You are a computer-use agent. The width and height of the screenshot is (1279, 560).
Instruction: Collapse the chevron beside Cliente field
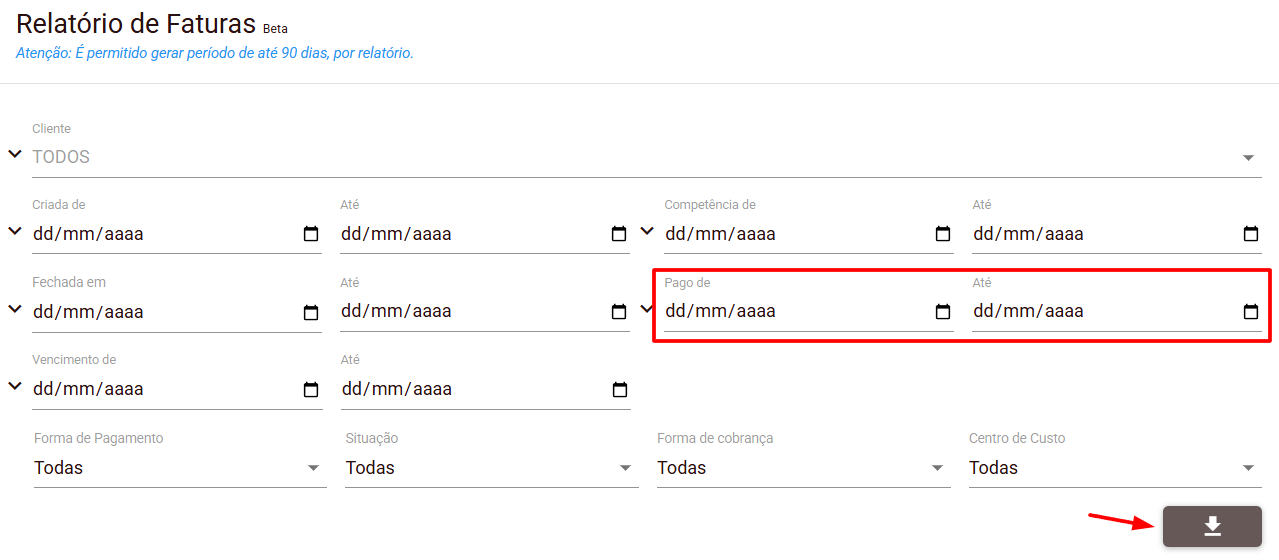coord(15,154)
